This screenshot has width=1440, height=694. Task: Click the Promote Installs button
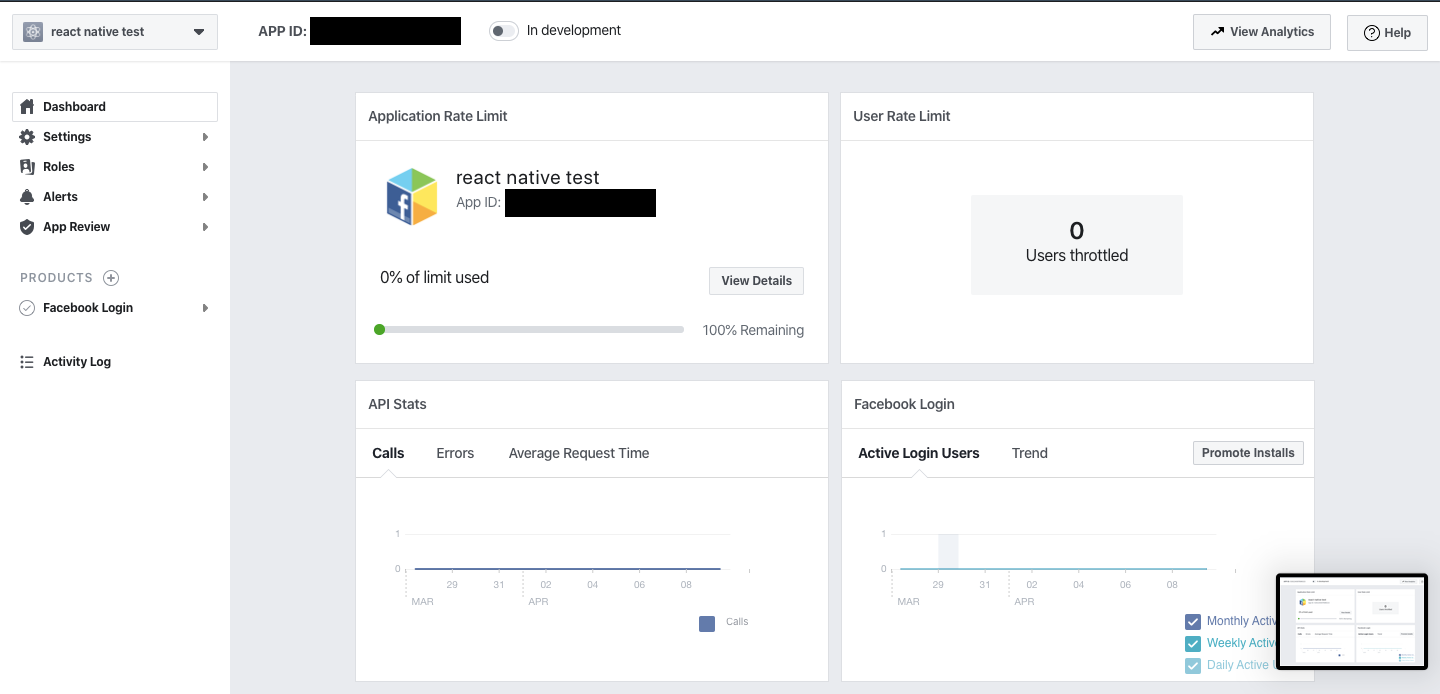(x=1248, y=452)
